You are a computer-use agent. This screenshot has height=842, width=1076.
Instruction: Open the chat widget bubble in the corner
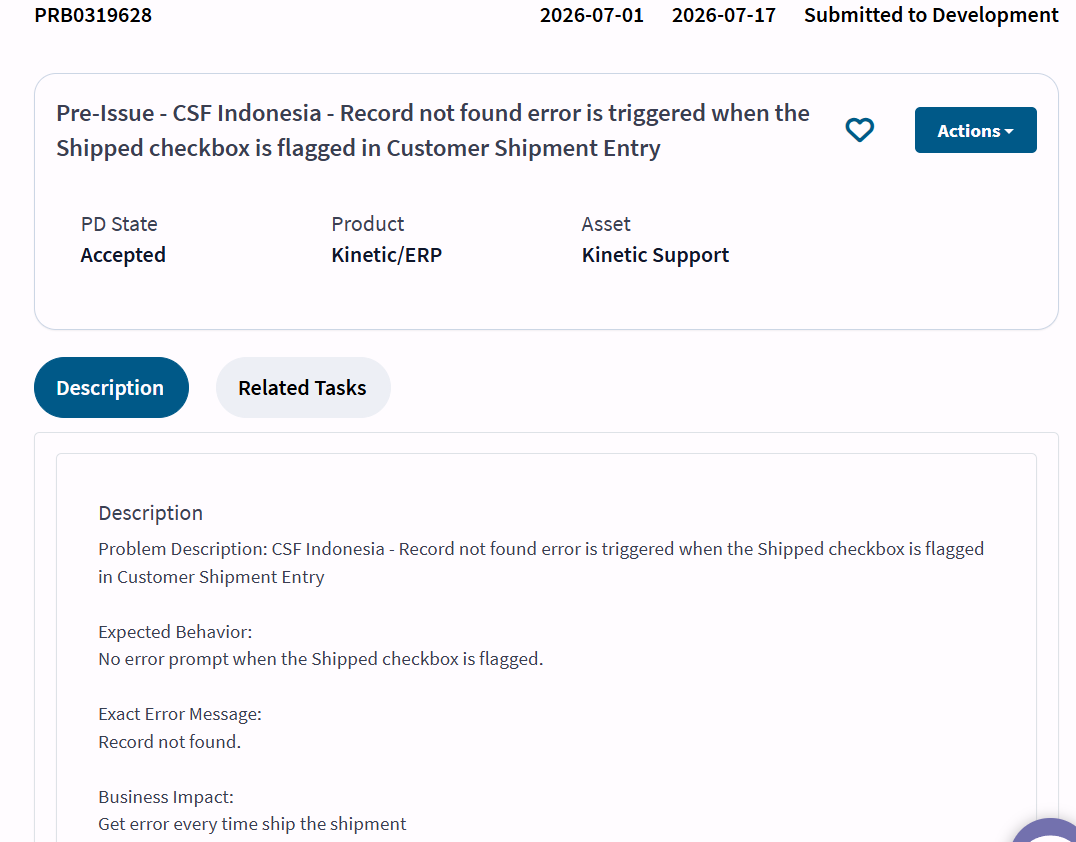[1046, 830]
